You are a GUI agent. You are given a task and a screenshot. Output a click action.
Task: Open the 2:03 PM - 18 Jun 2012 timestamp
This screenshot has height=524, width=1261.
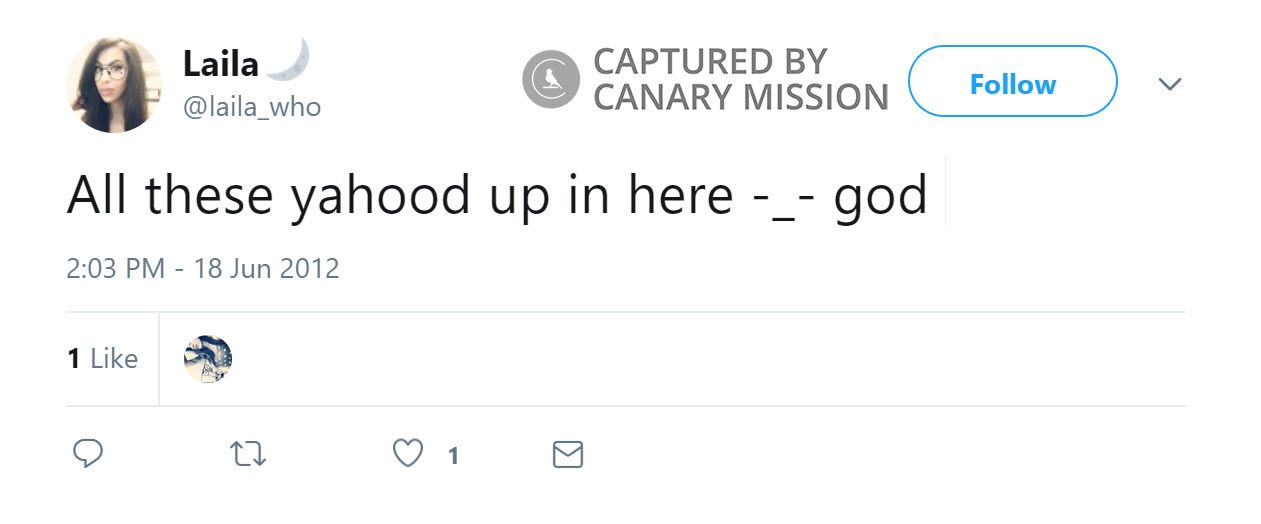point(203,269)
